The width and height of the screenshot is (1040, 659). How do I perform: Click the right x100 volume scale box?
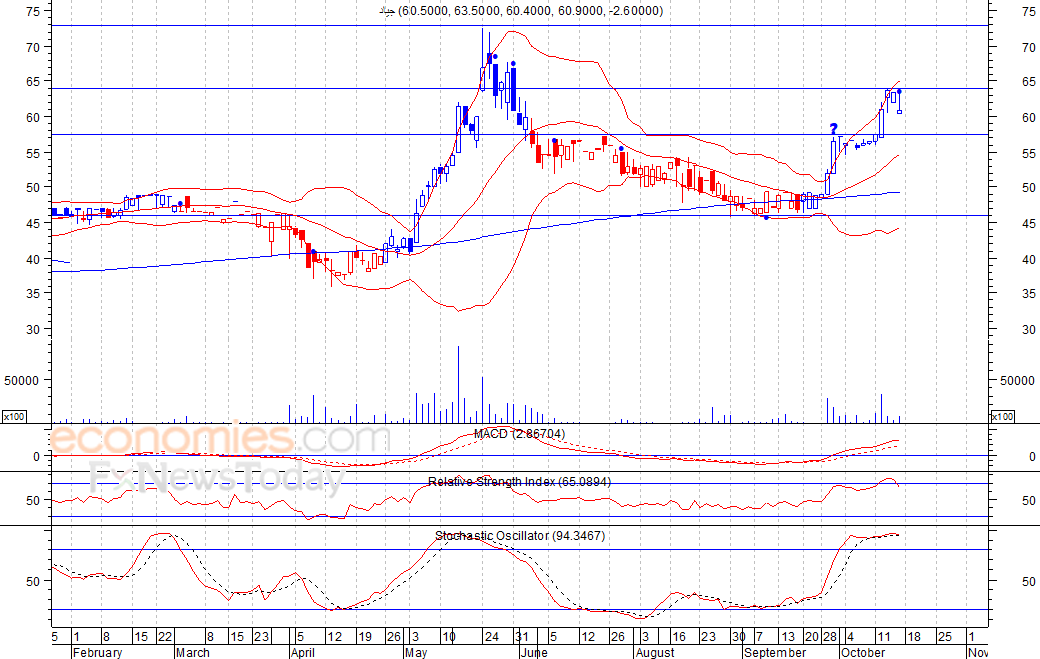1002,416
